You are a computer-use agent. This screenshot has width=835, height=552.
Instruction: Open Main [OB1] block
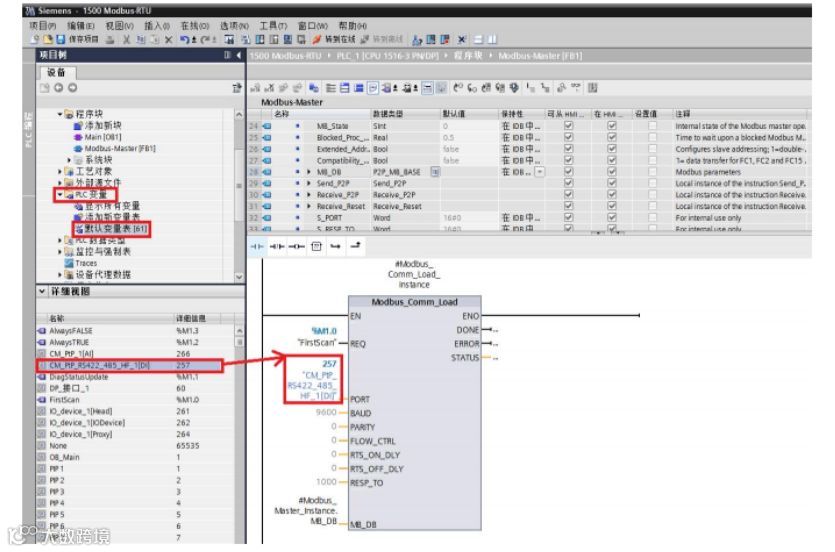pos(102,137)
